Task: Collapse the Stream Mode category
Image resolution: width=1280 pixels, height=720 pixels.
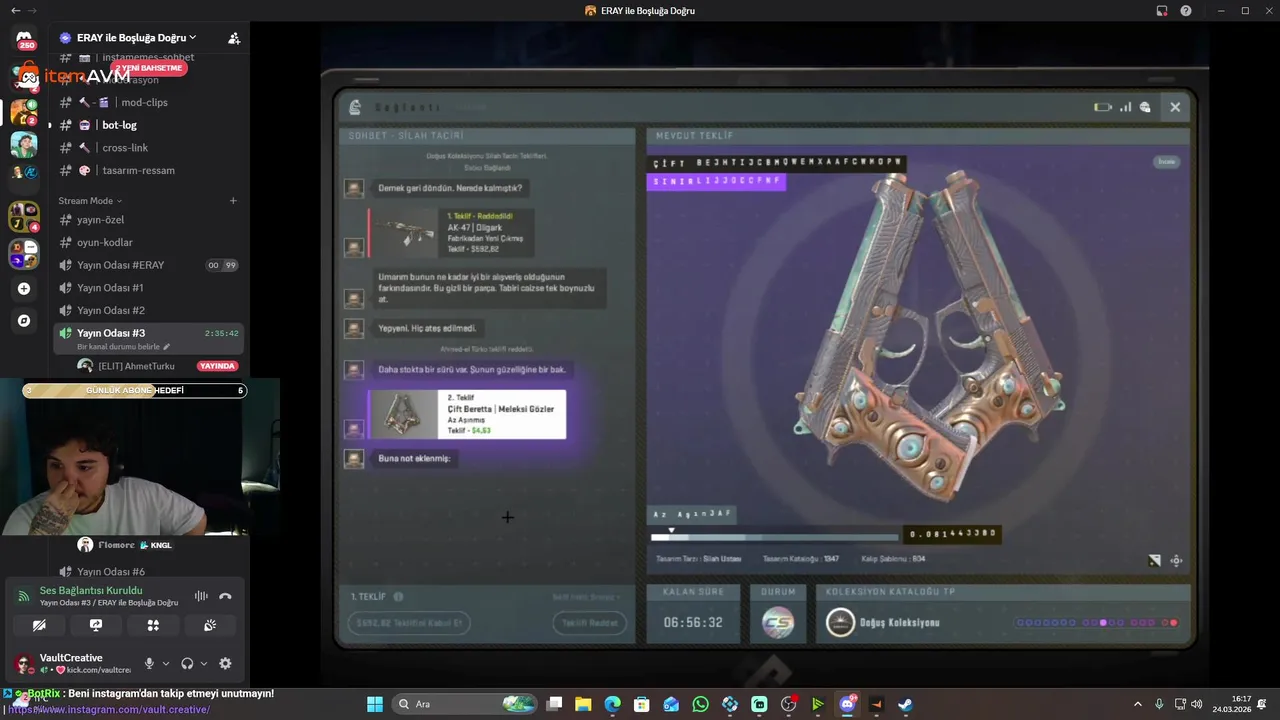Action: 90,200
